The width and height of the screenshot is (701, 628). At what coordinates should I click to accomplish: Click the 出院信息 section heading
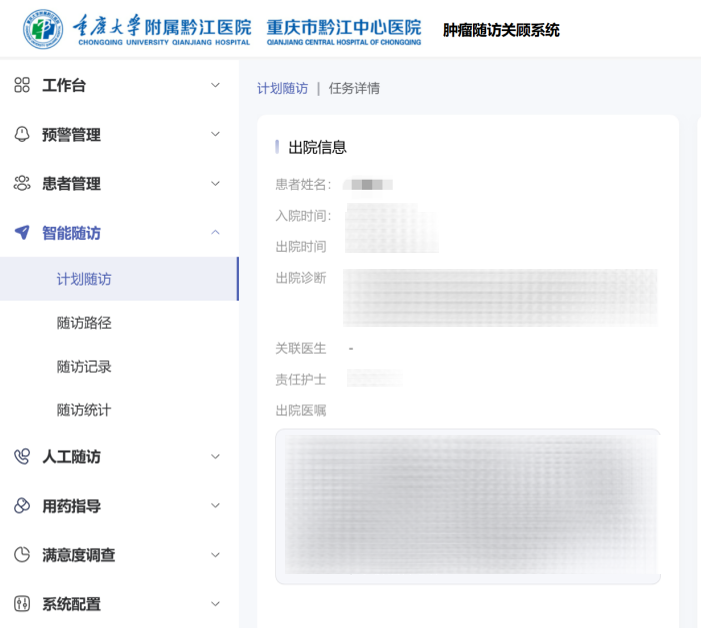317,147
